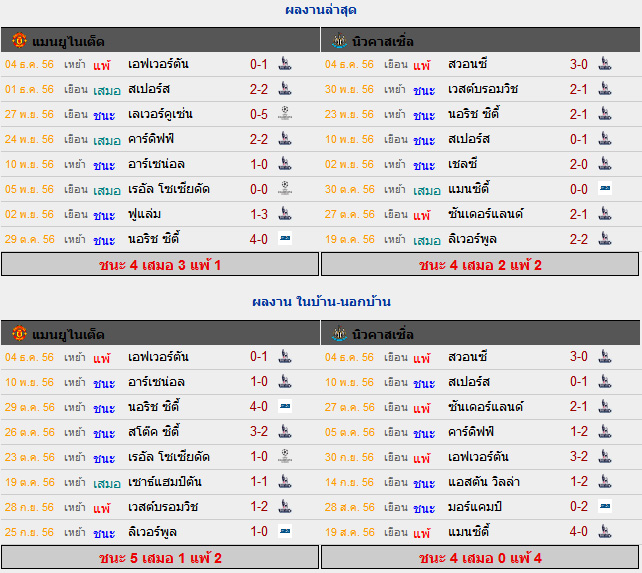Screen dimensions: 642x573
Task: Click date 30 ต.ค. 56
Action: click(350, 189)
